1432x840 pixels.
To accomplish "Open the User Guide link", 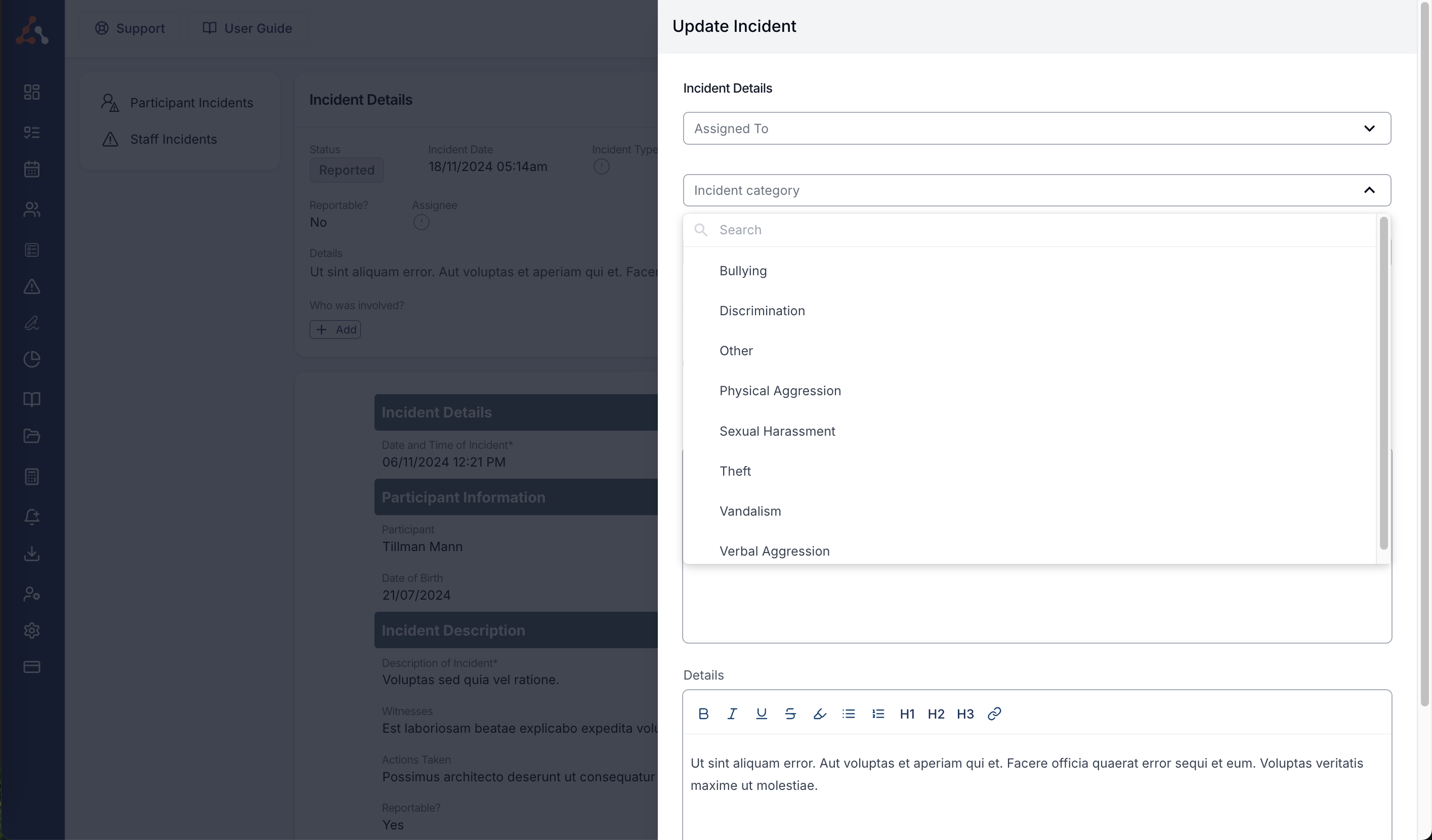I will (x=248, y=28).
